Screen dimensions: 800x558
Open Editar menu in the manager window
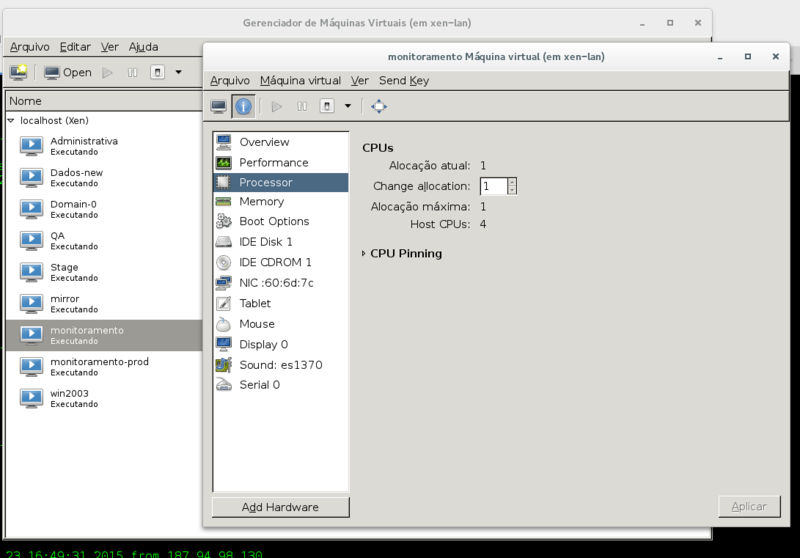(75, 47)
